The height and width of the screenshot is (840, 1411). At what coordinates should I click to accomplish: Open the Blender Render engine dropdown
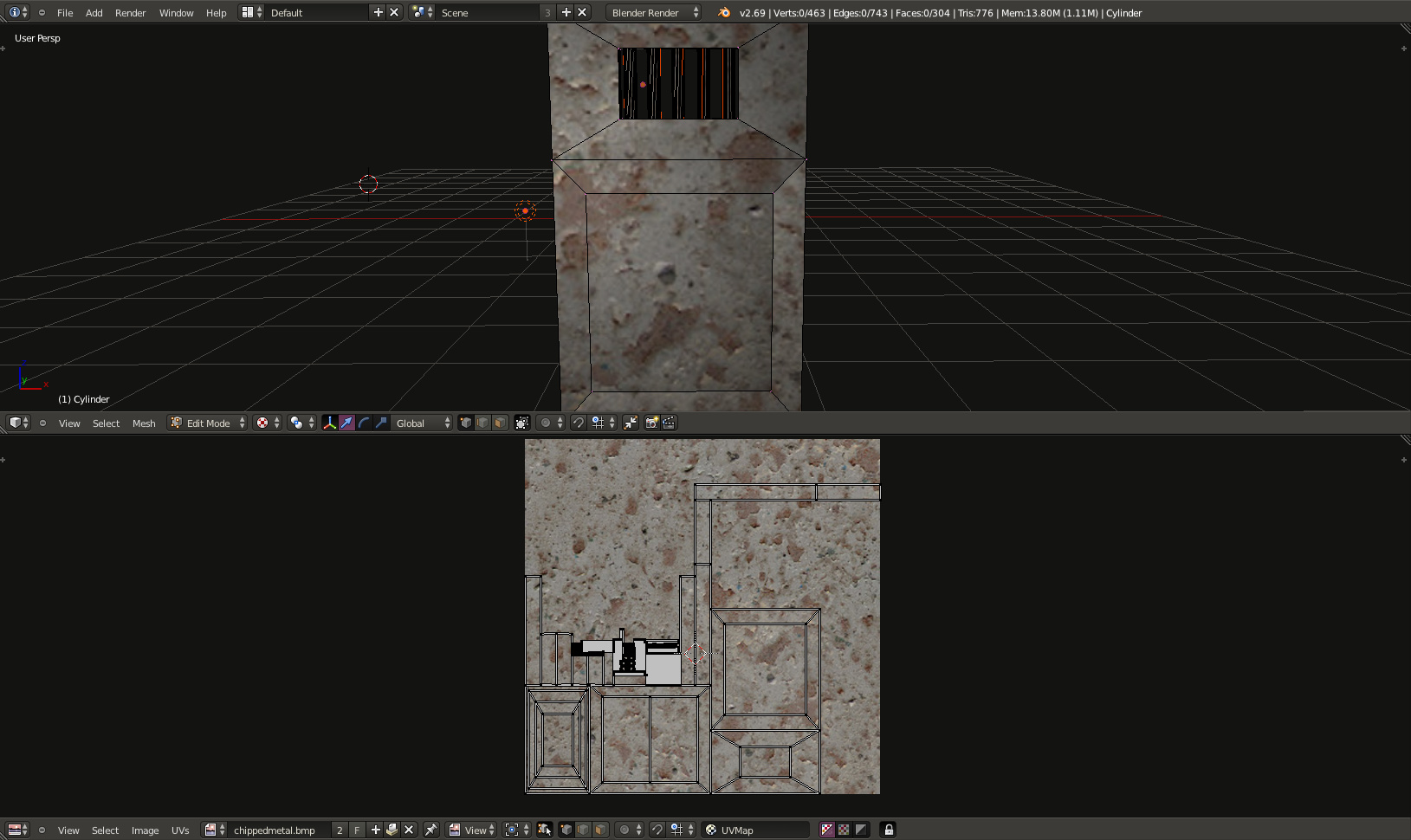(654, 12)
